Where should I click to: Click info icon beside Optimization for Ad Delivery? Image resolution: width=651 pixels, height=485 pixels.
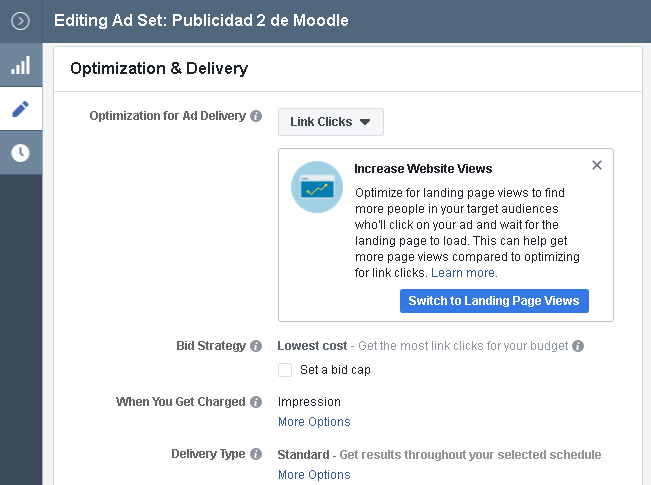pos(256,116)
